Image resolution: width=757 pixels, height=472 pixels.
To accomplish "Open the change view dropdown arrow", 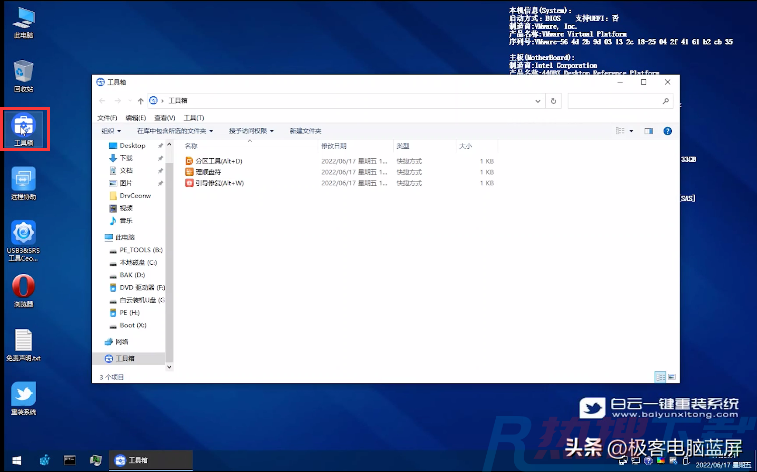I will click(631, 131).
